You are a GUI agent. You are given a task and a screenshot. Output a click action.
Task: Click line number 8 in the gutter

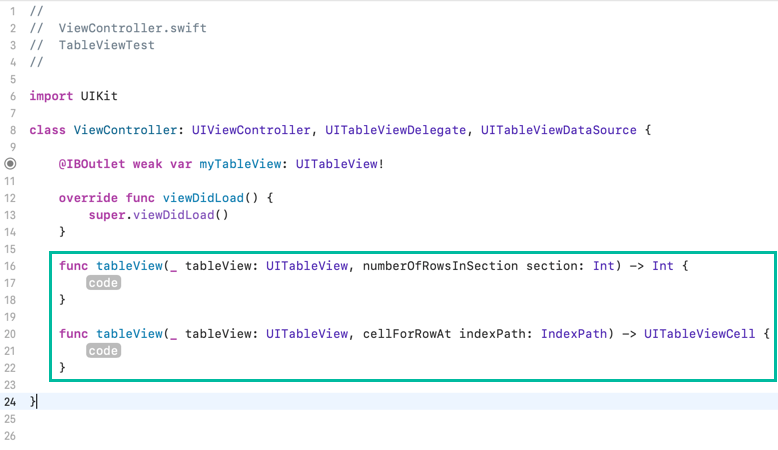point(10,130)
